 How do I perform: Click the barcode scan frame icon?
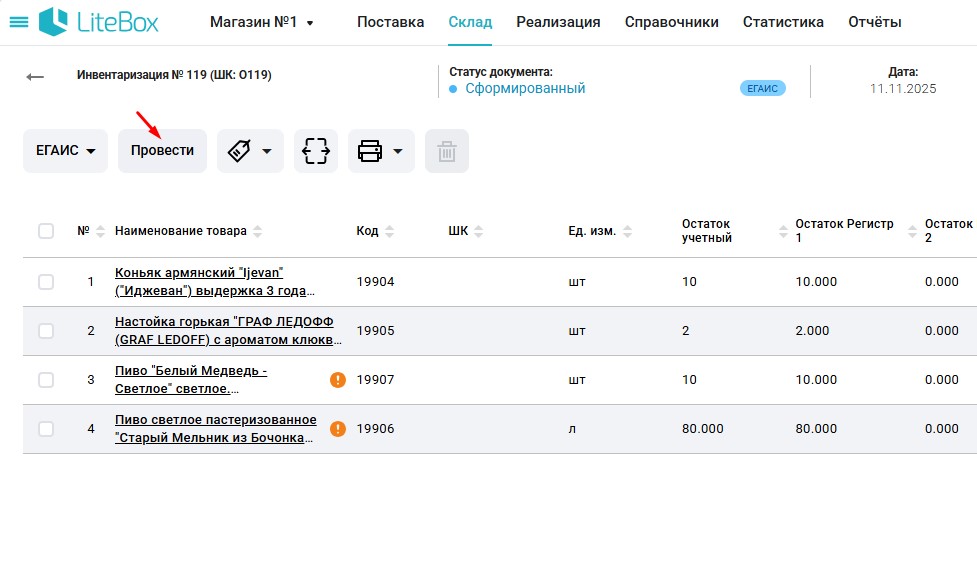coord(315,150)
